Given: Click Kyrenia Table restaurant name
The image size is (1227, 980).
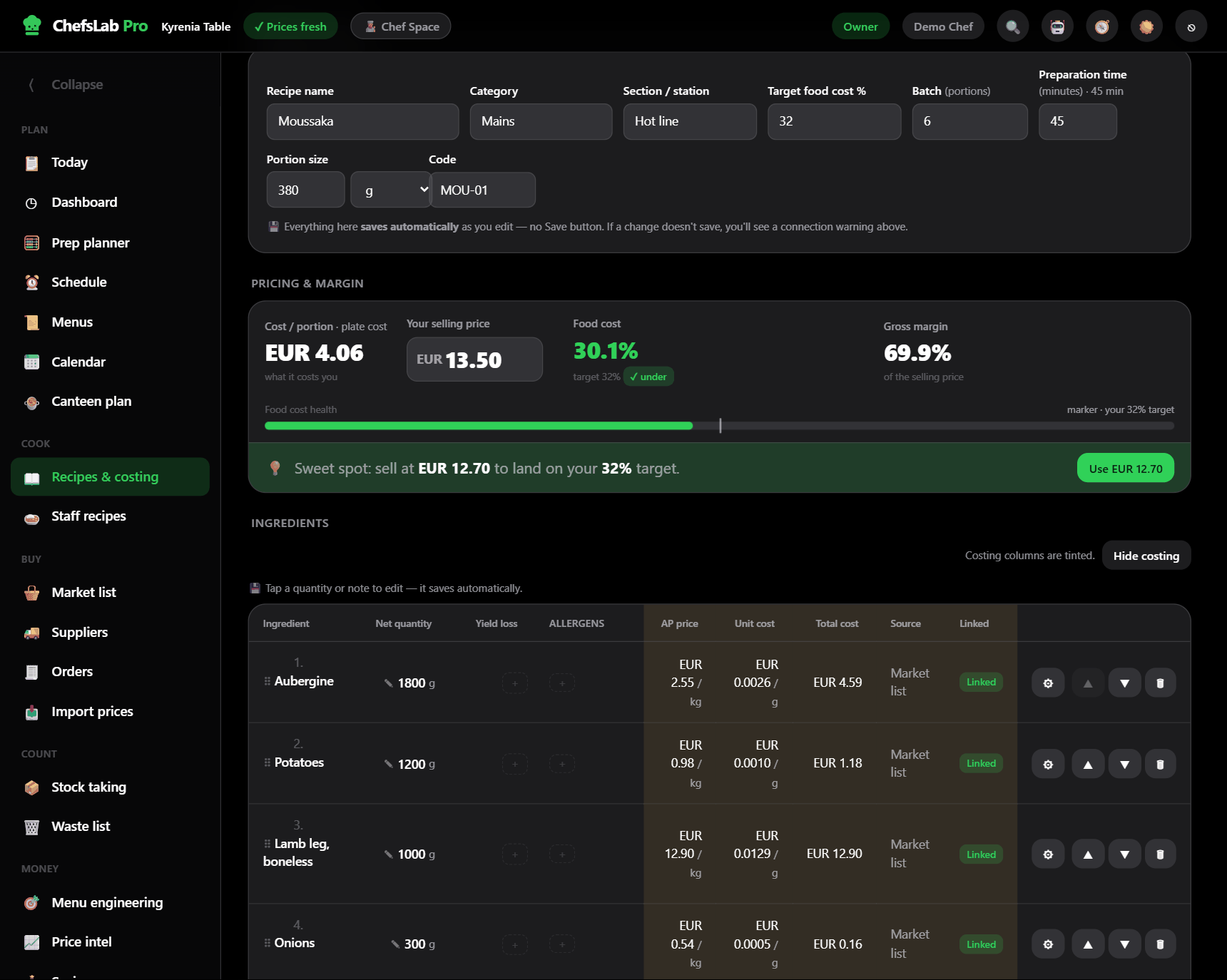Looking at the screenshot, I should pos(196,26).
